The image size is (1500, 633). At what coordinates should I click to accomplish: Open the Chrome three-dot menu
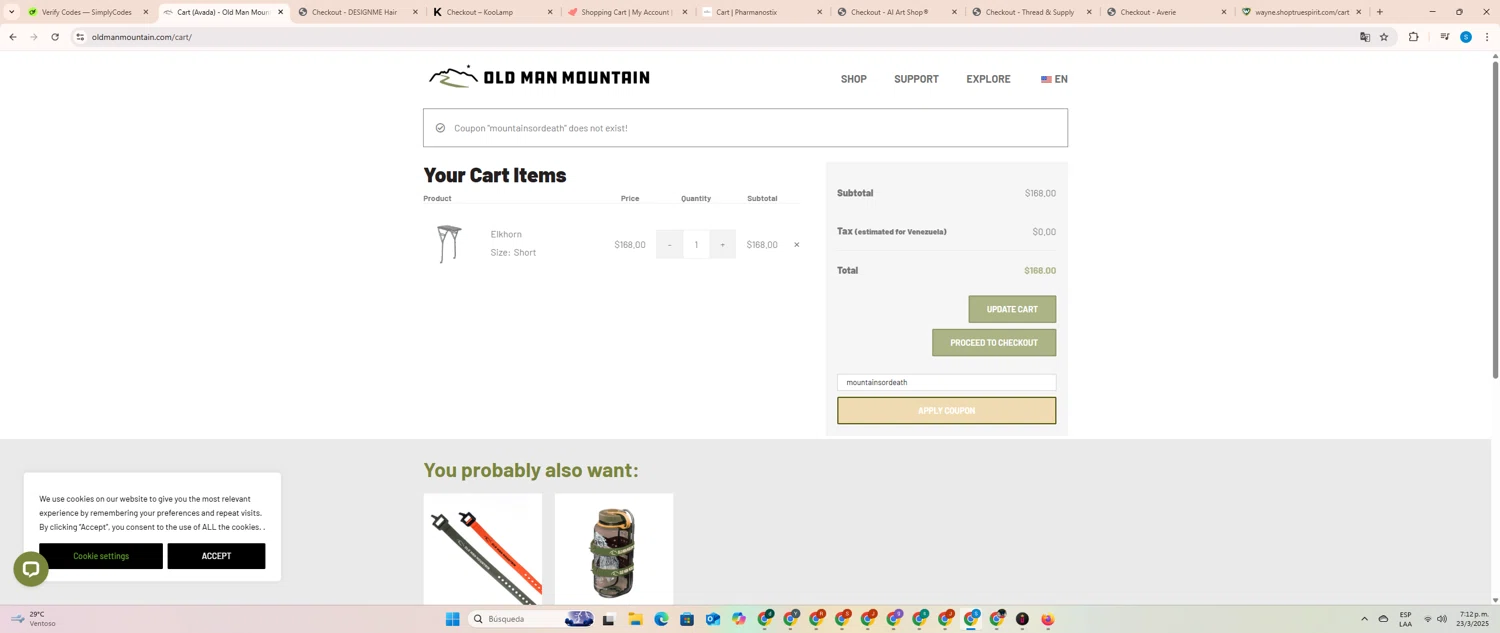pyautogui.click(x=1487, y=37)
